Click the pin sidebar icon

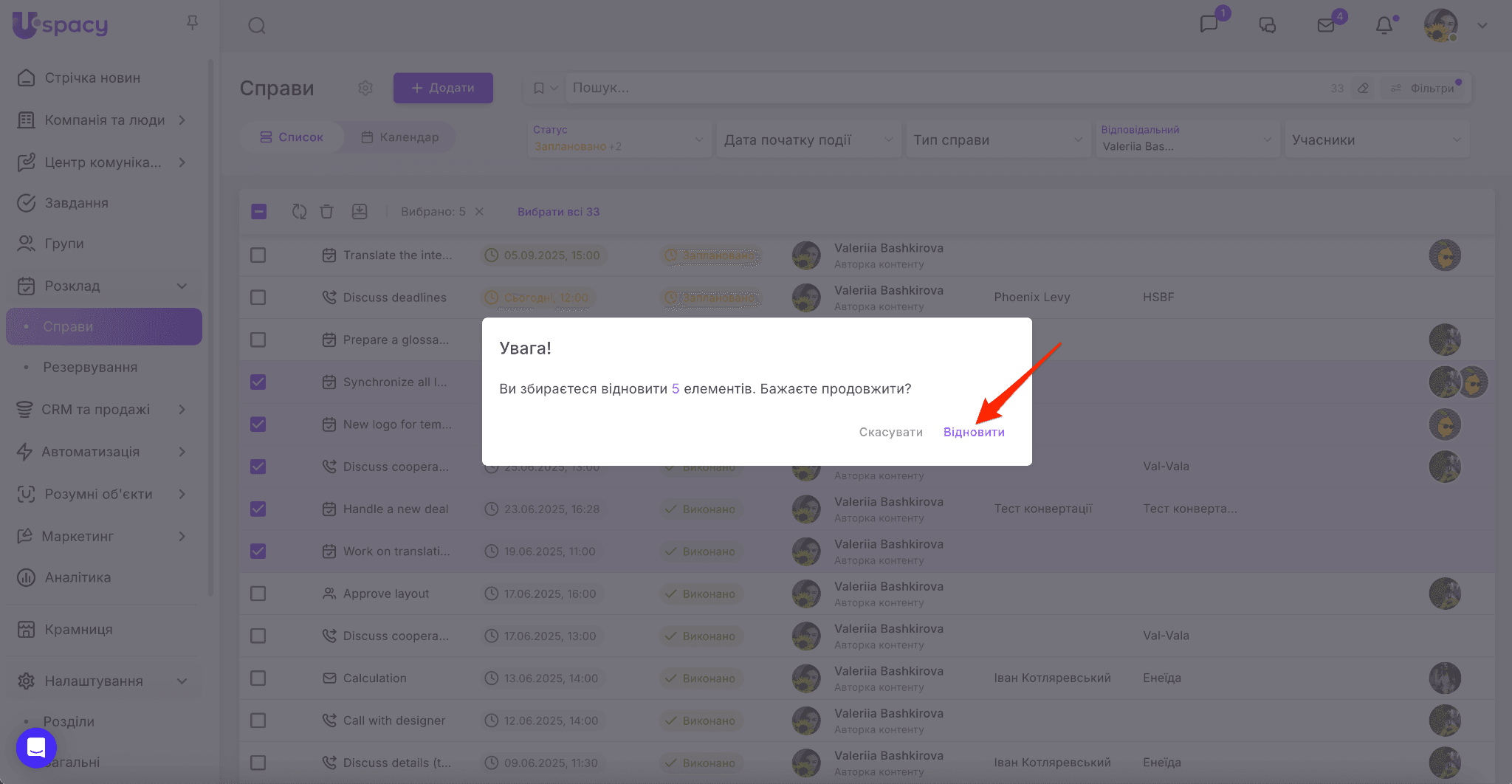click(192, 24)
